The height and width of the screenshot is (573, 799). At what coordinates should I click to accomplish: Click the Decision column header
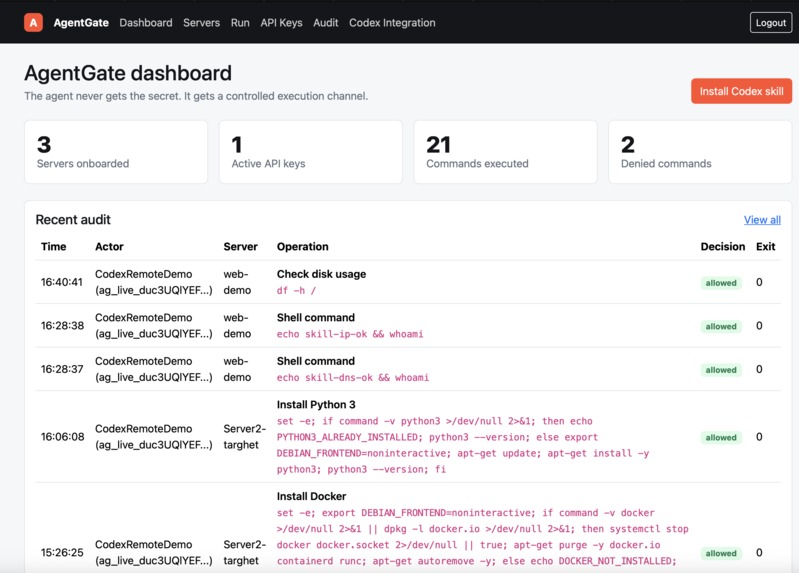723,247
